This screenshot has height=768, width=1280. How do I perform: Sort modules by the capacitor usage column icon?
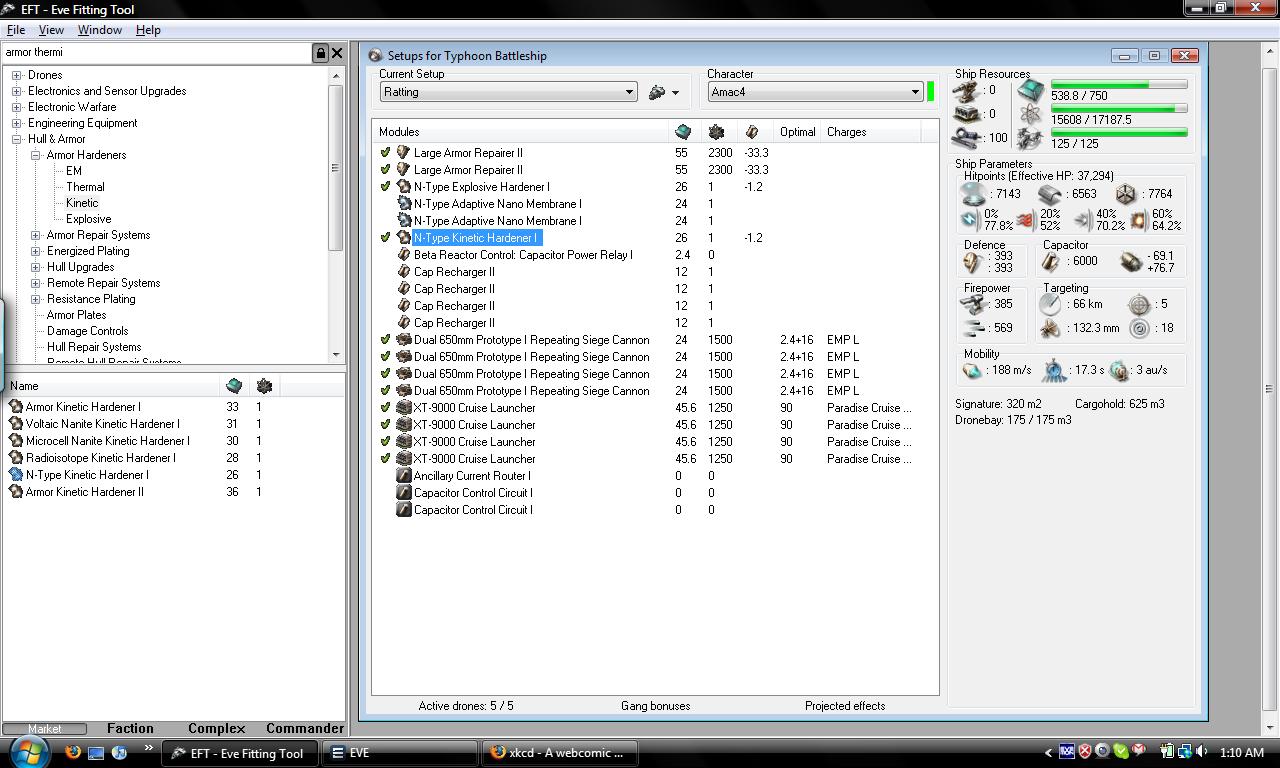[751, 132]
